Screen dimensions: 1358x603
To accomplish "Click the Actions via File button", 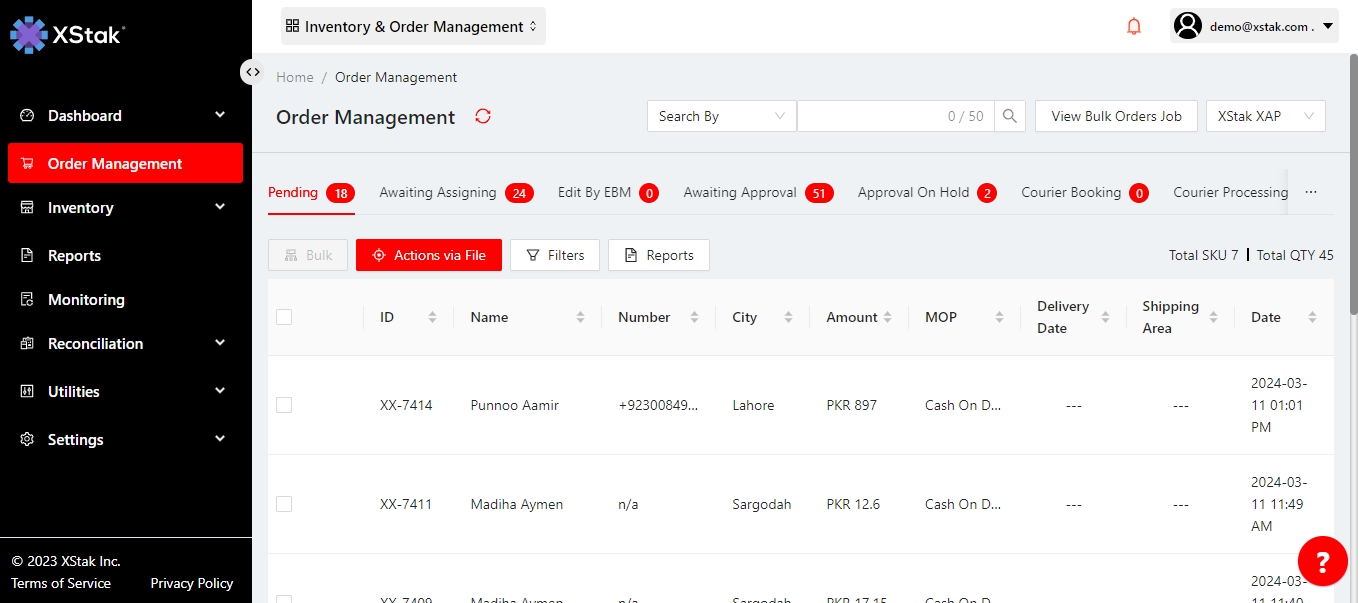I will tap(429, 255).
